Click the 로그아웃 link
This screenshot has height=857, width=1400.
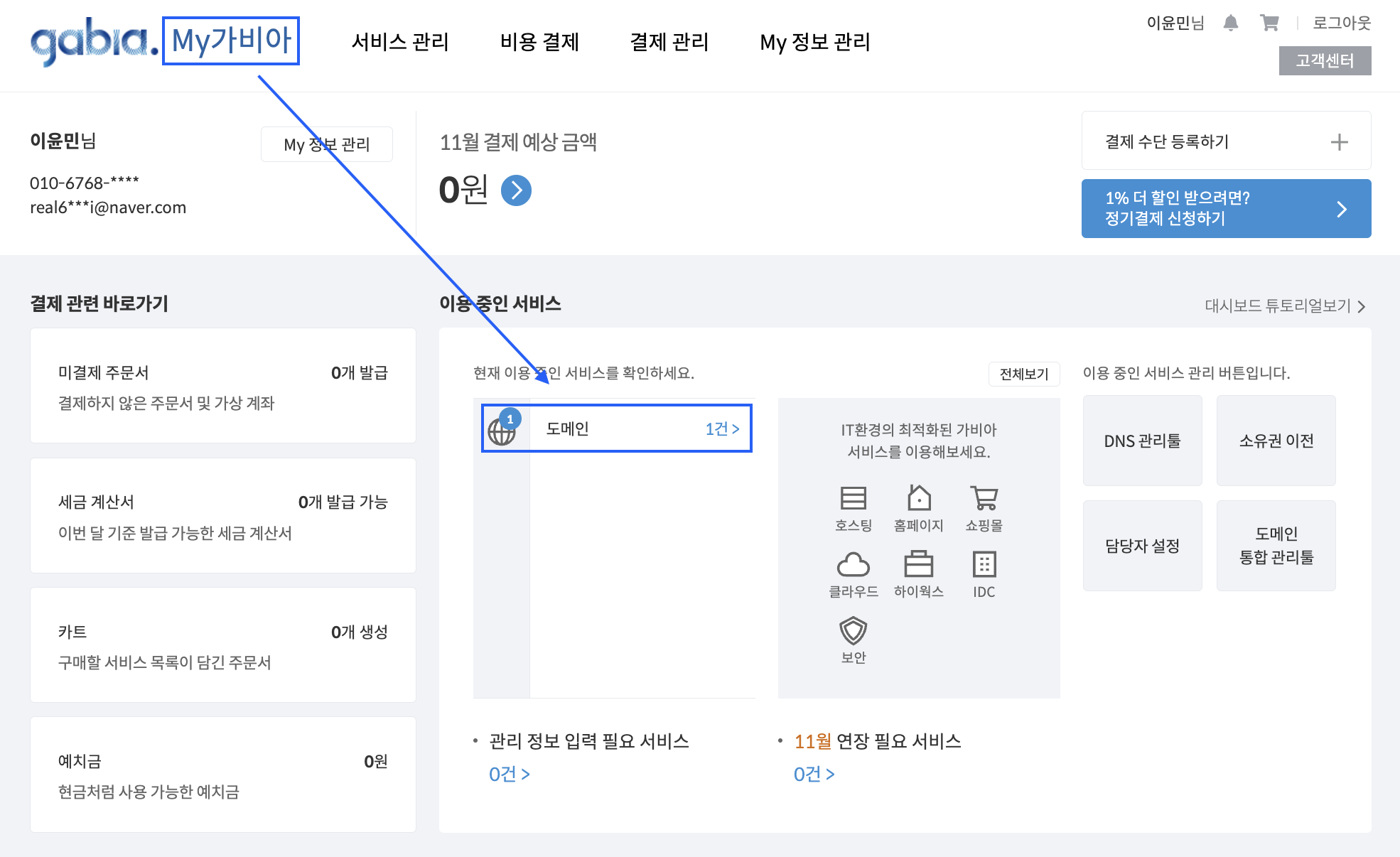(1342, 23)
